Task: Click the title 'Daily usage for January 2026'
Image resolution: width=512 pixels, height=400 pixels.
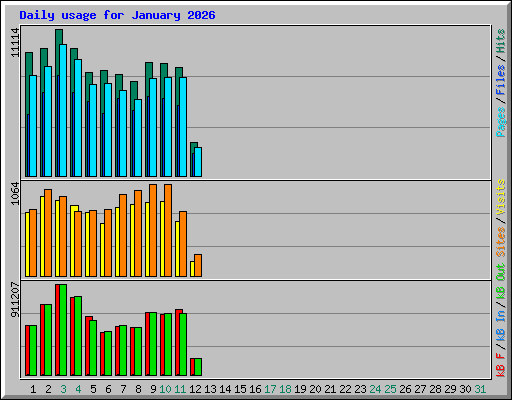Action: 117,15
